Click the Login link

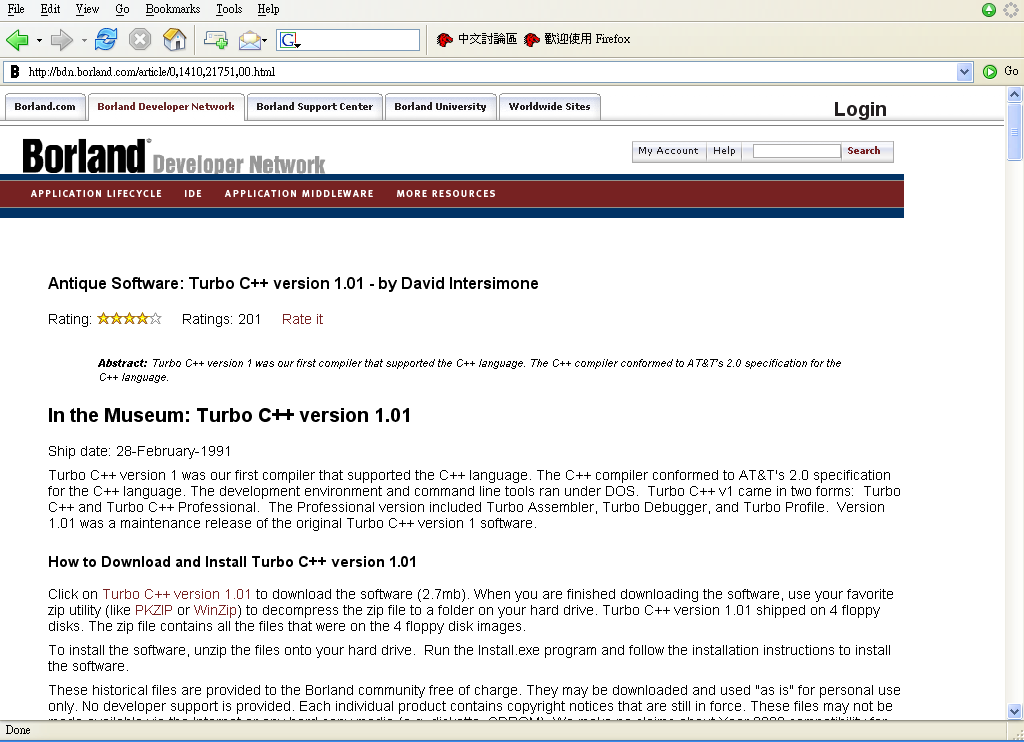[860, 109]
